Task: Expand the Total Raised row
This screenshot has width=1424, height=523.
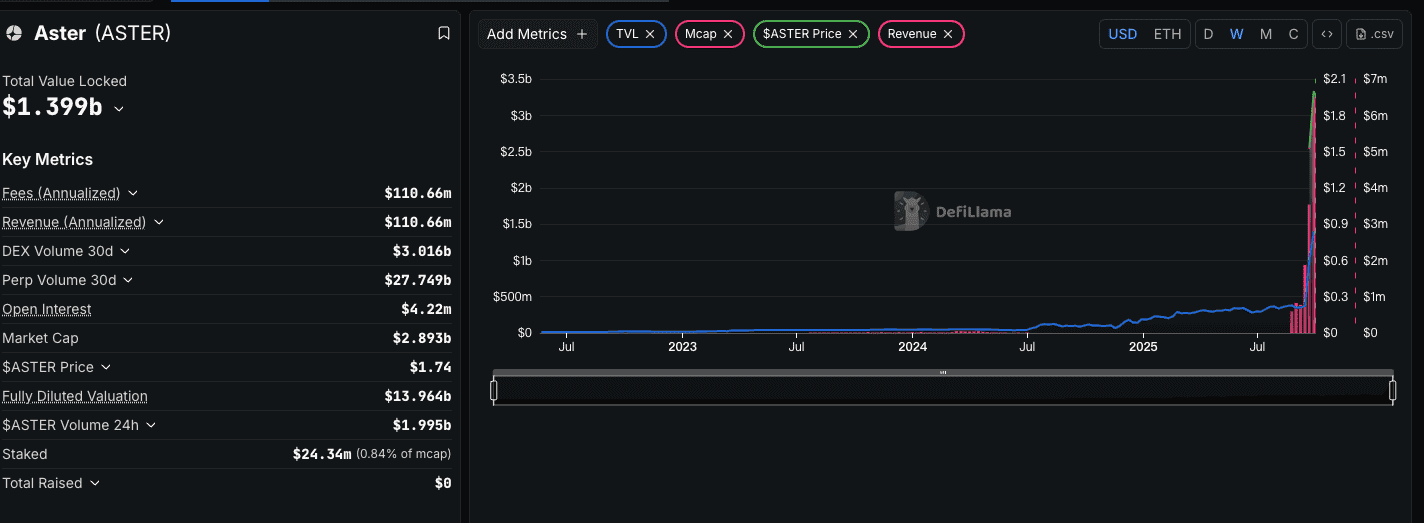Action: 95,483
